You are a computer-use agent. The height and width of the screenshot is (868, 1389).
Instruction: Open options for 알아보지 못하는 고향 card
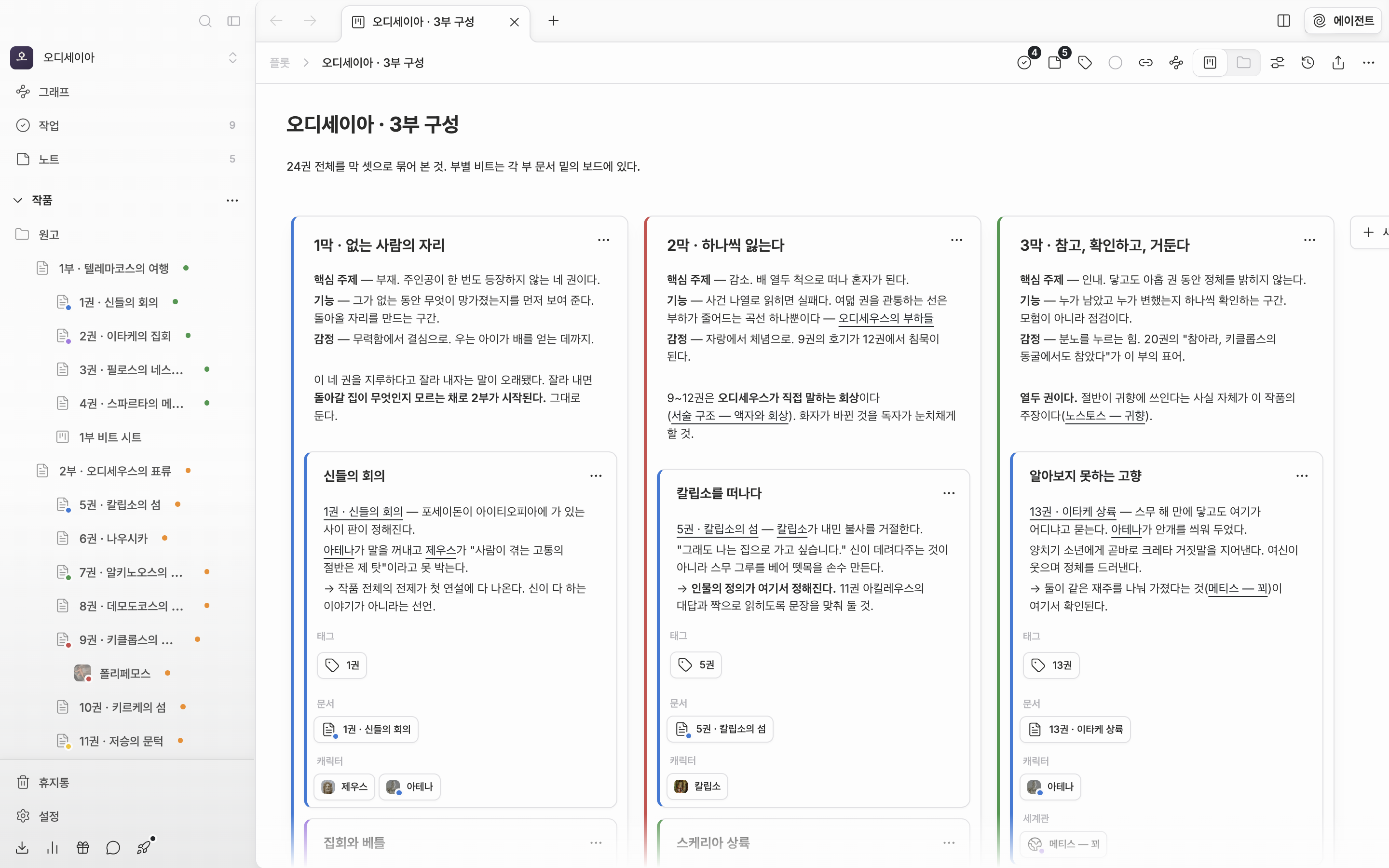[x=1302, y=475]
